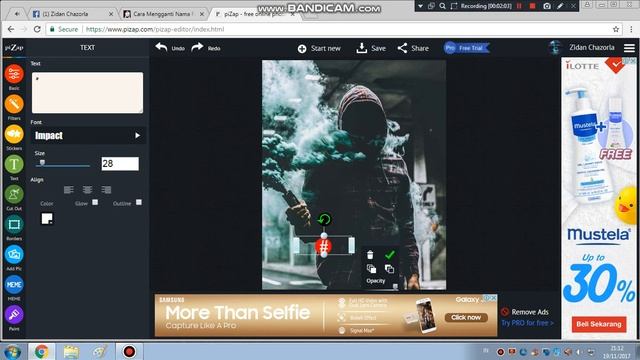Bookmark this page with star icon

click(616, 29)
